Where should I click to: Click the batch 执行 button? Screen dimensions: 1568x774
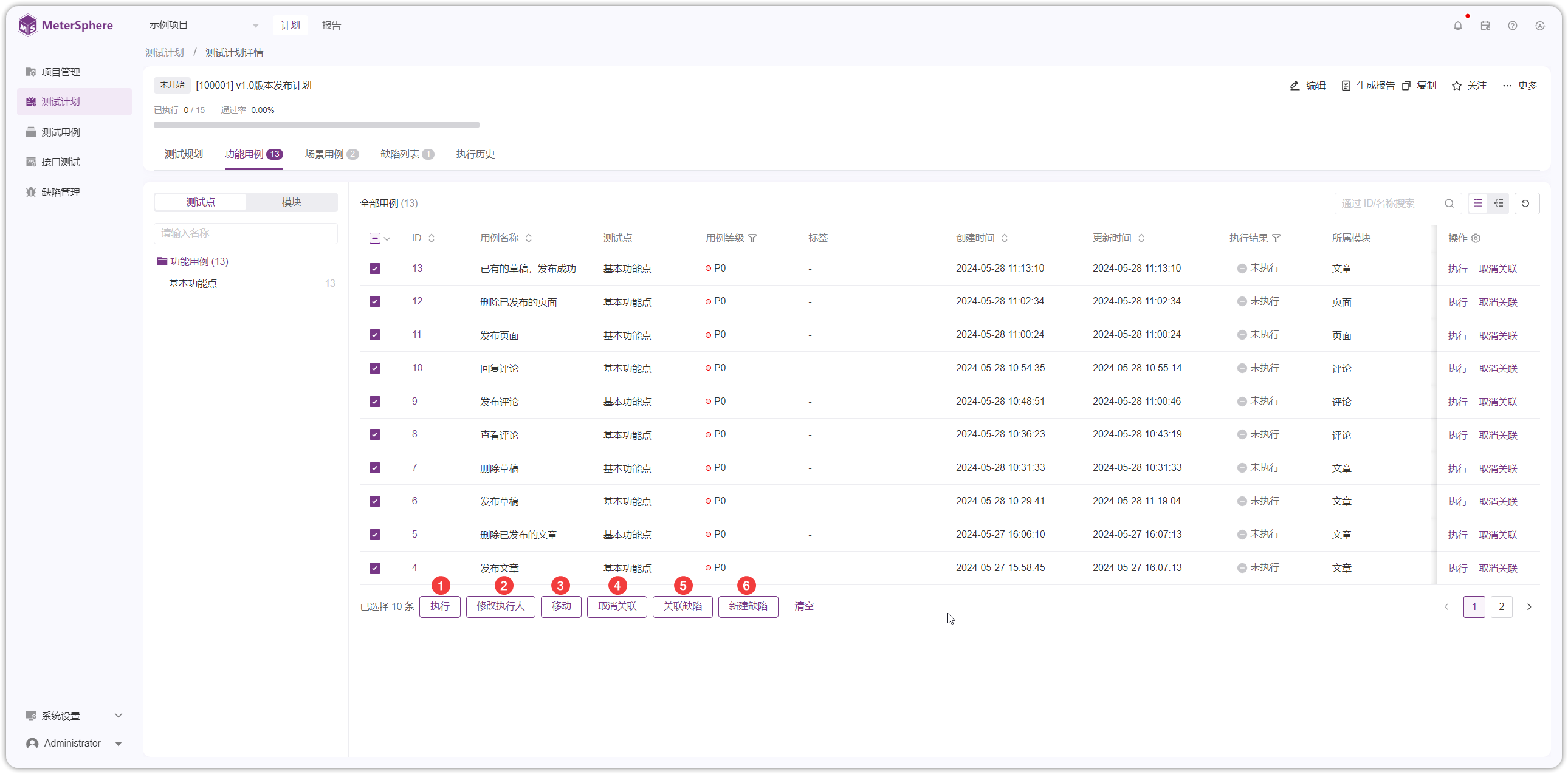coord(439,606)
